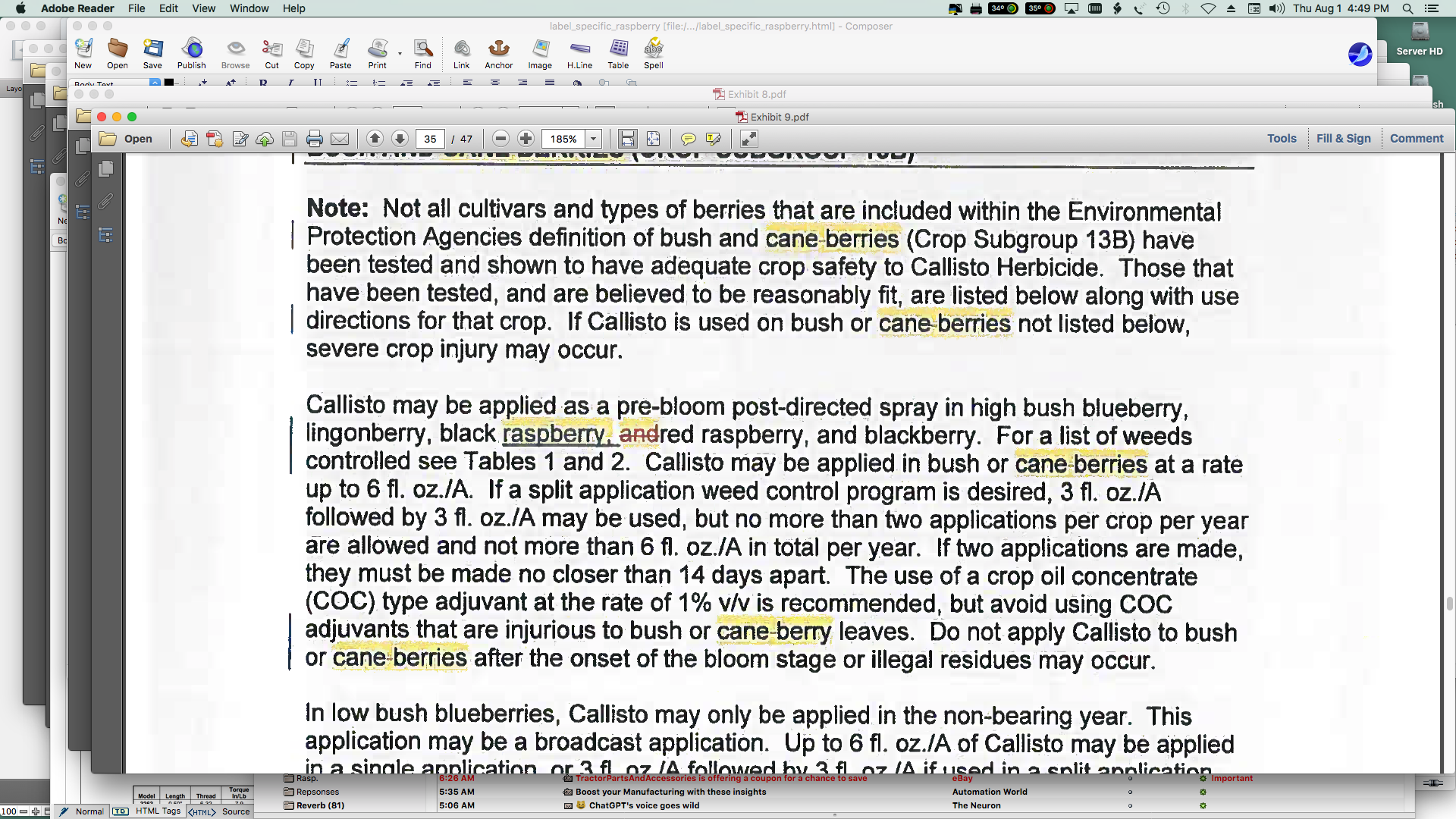Add a sticky note comment

tap(688, 139)
